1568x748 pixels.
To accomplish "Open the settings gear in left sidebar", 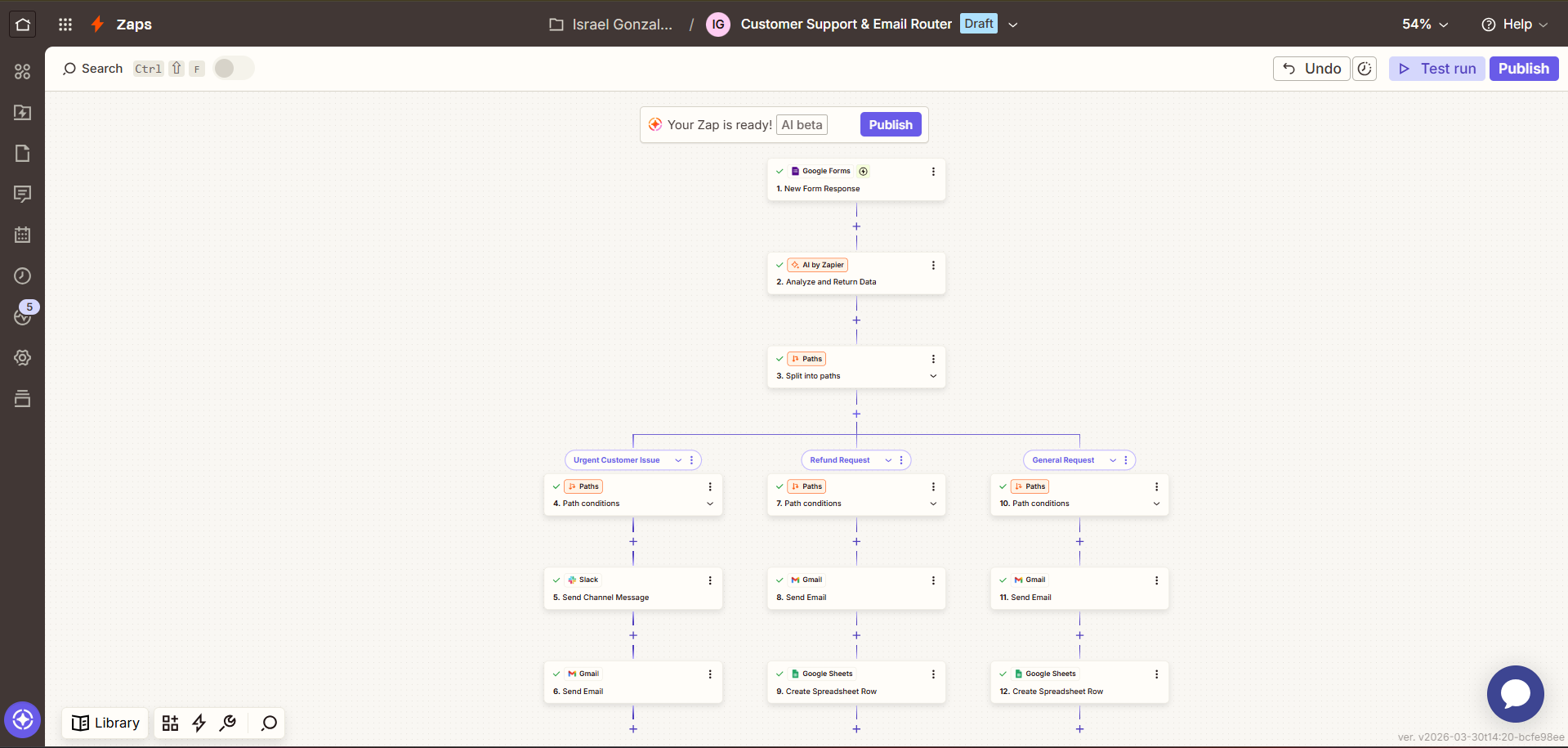I will click(x=23, y=358).
